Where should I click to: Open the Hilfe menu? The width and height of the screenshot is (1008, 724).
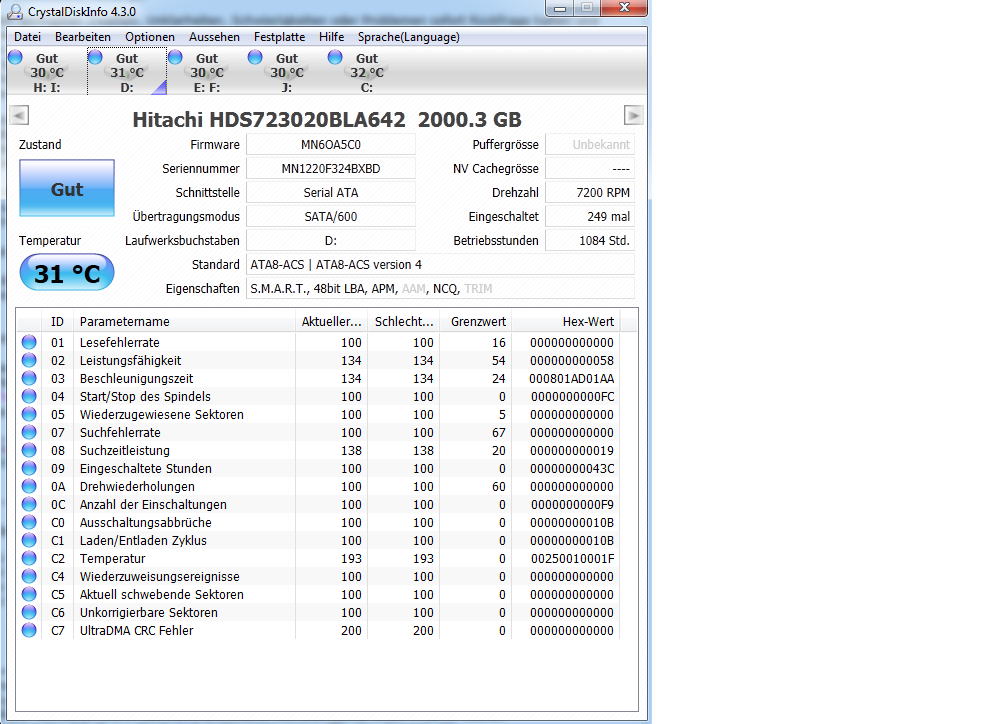coord(332,37)
